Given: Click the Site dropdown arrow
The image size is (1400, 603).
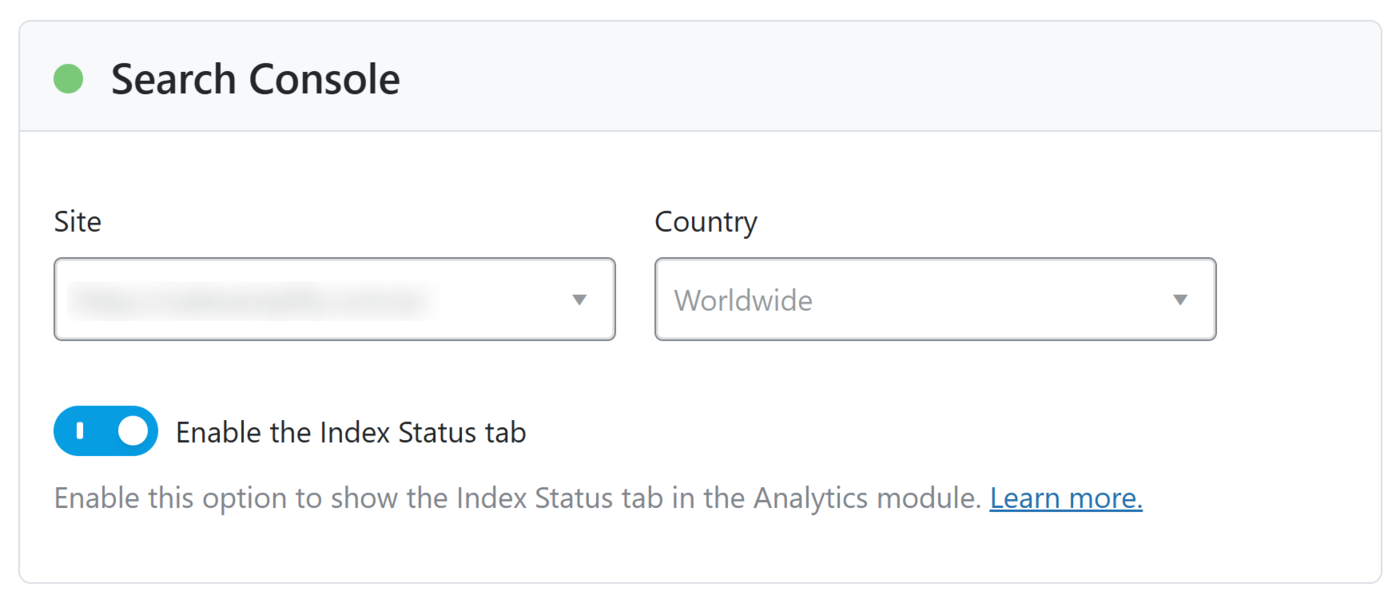Looking at the screenshot, I should point(579,300).
